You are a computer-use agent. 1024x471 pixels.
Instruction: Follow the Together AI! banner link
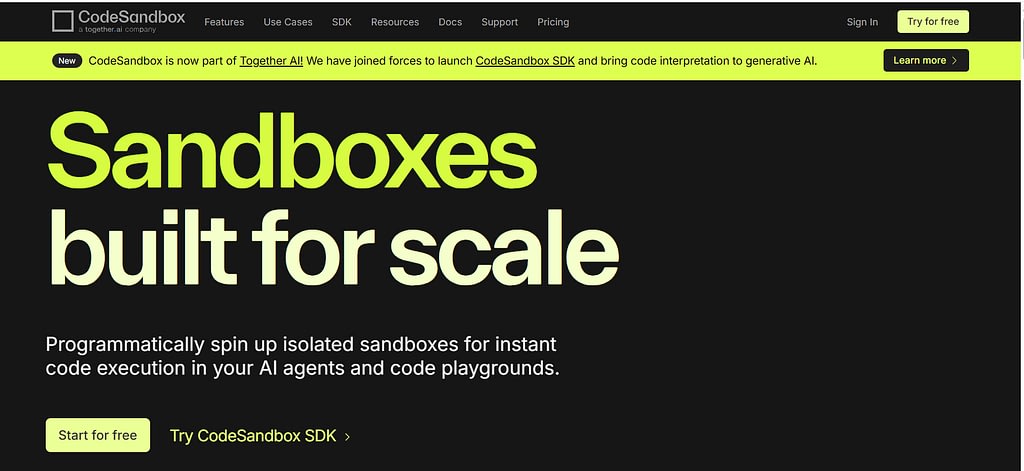pos(273,61)
